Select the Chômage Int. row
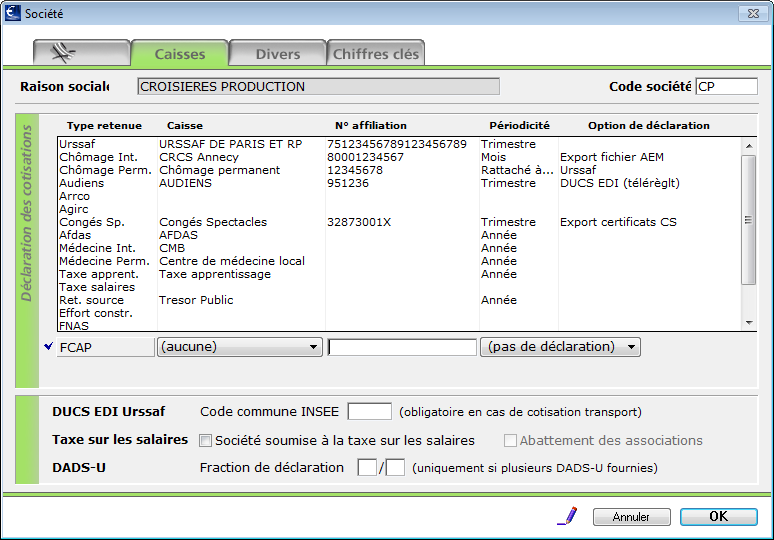The image size is (774, 540). tap(399, 157)
